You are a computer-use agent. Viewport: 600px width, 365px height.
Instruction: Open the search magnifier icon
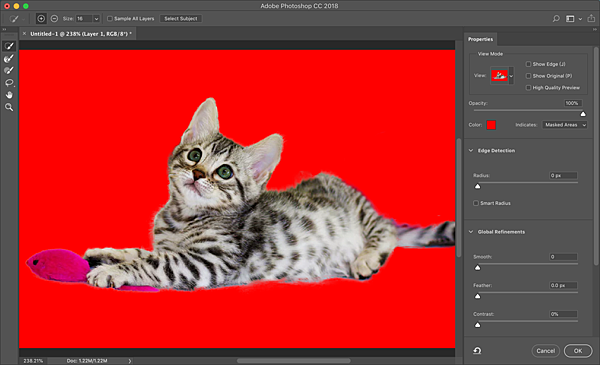556,18
